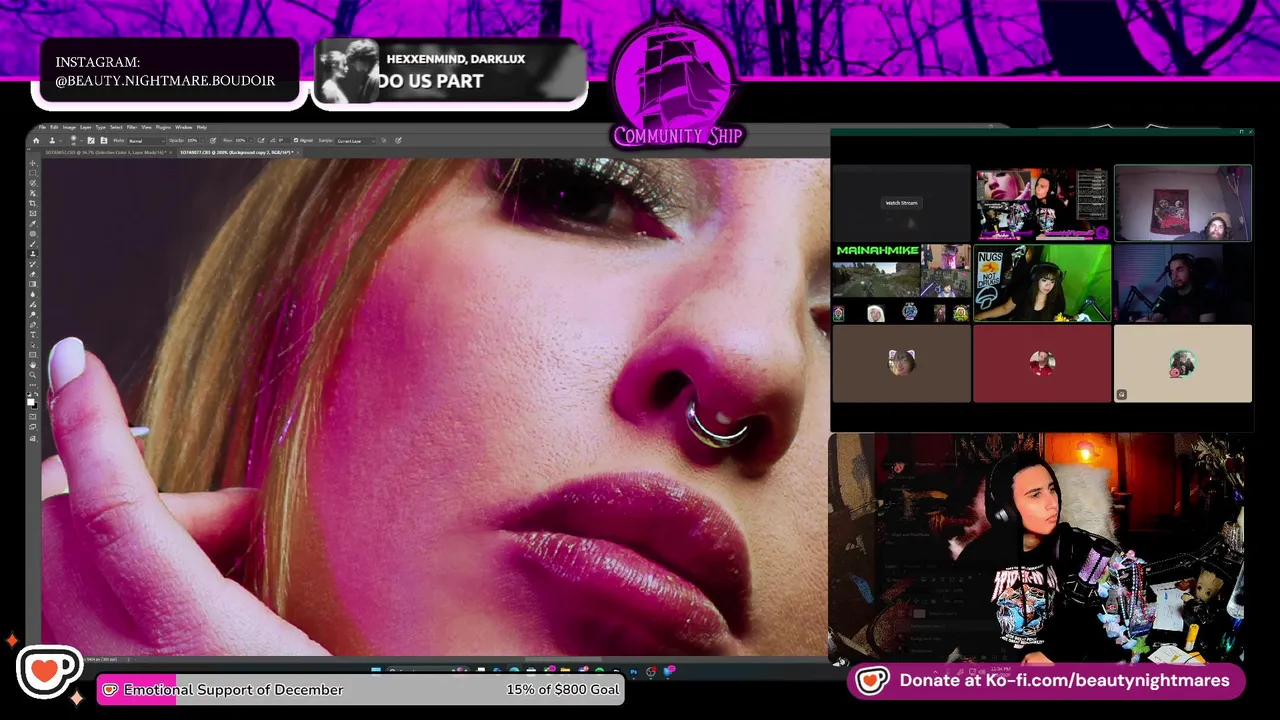
Task: Open the Edit menu
Action: [x=54, y=127]
